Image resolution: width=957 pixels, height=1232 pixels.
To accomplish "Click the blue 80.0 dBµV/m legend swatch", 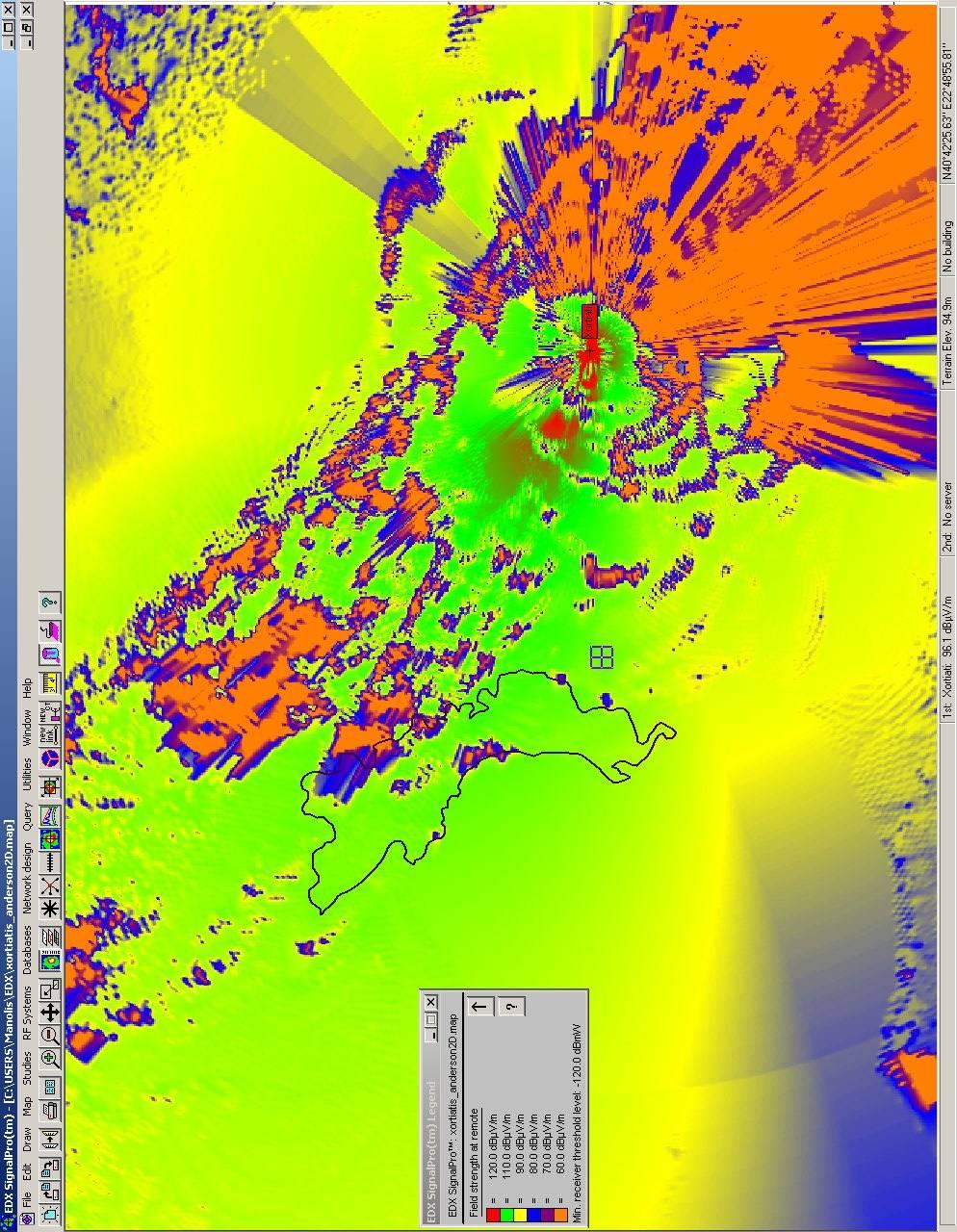I will (x=533, y=1215).
